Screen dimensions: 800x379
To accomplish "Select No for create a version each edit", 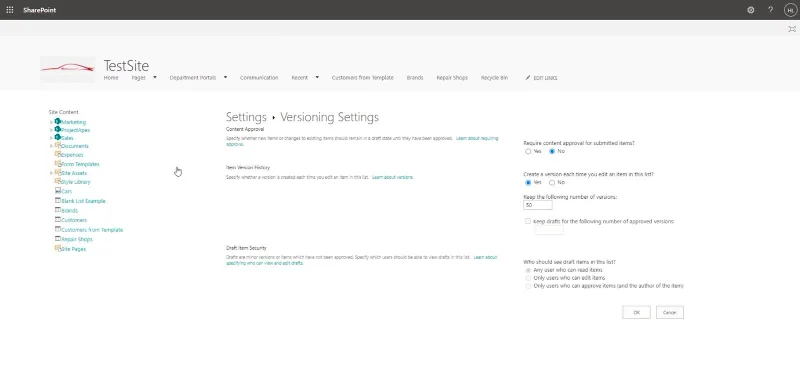I will [552, 183].
